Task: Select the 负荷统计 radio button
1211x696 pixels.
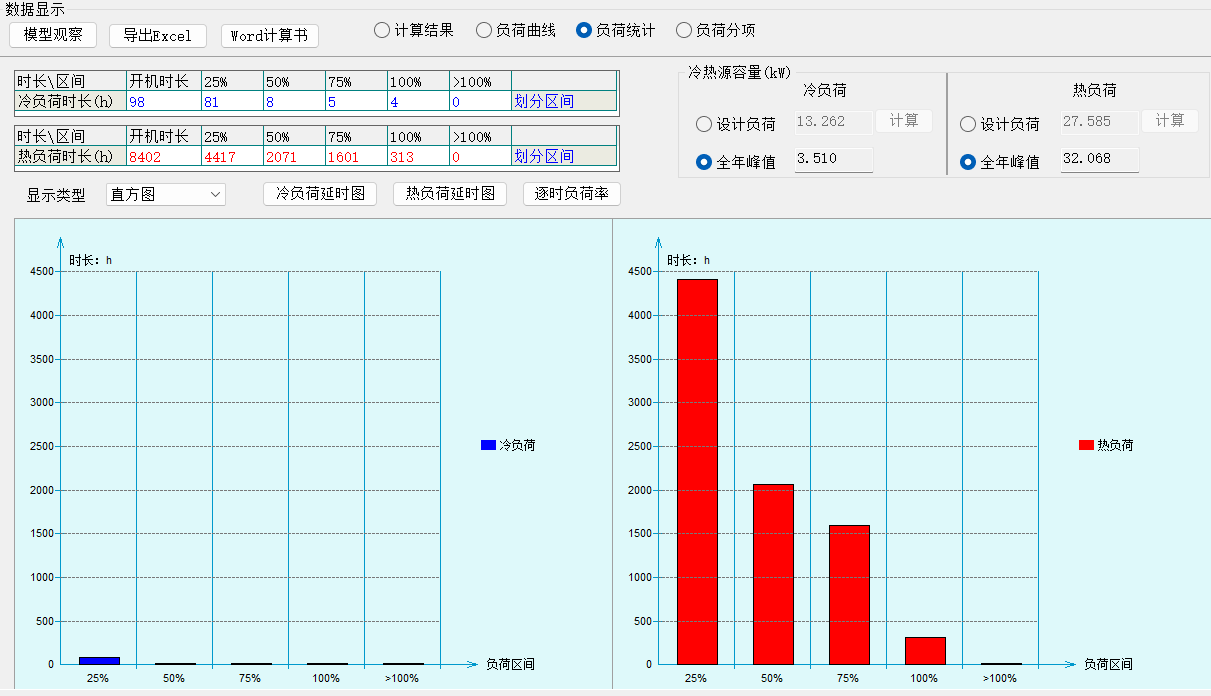Action: tap(584, 30)
